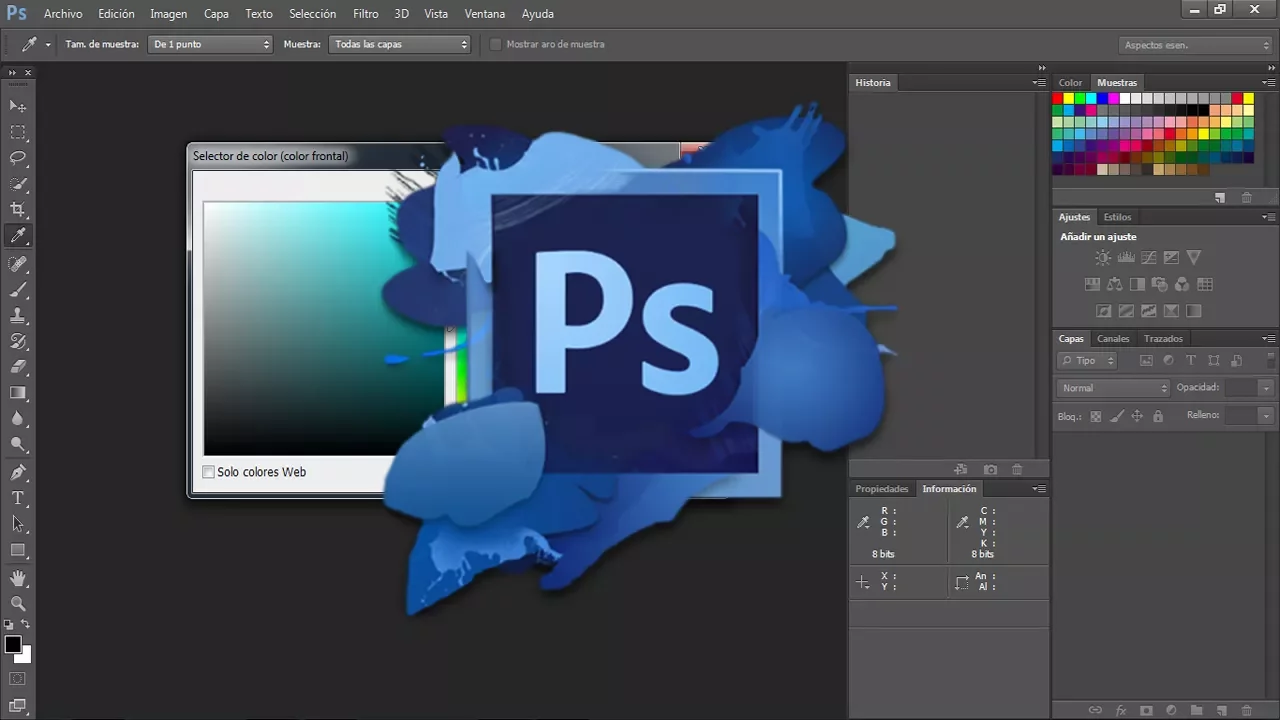Image resolution: width=1280 pixels, height=720 pixels.
Task: Click the camera snapshot icon in Historia
Action: click(990, 470)
